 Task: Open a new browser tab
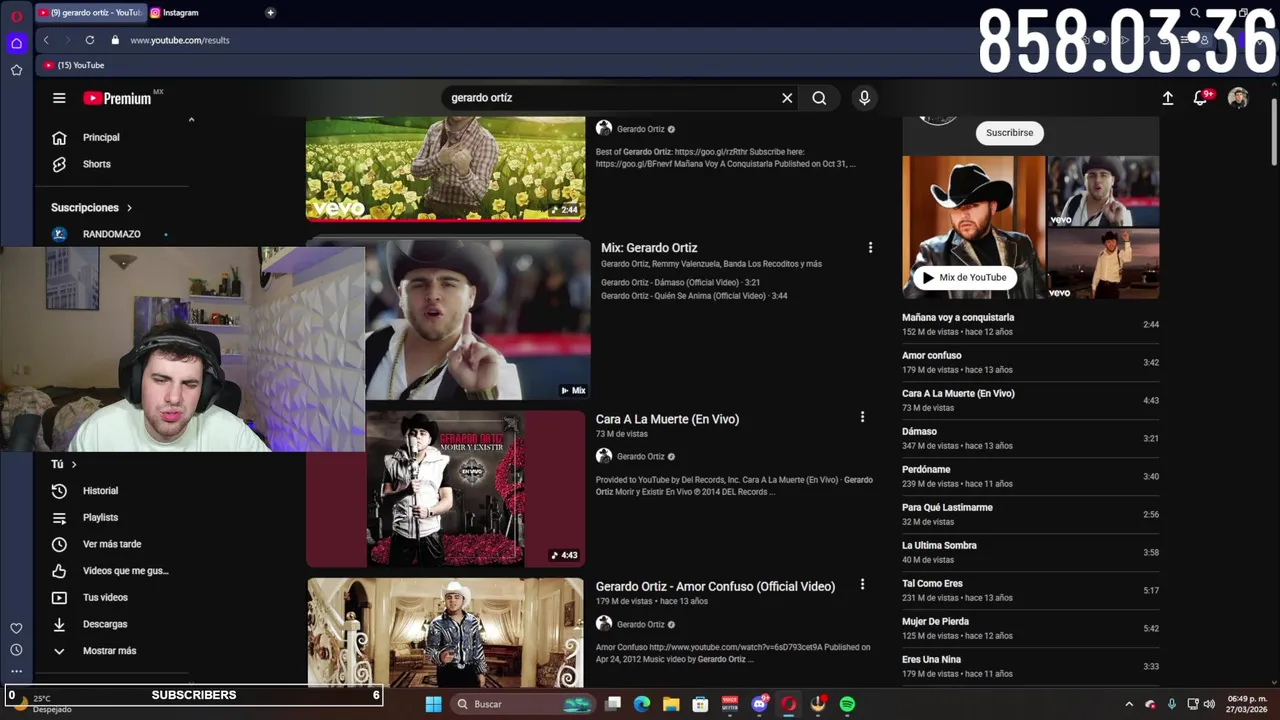[270, 13]
